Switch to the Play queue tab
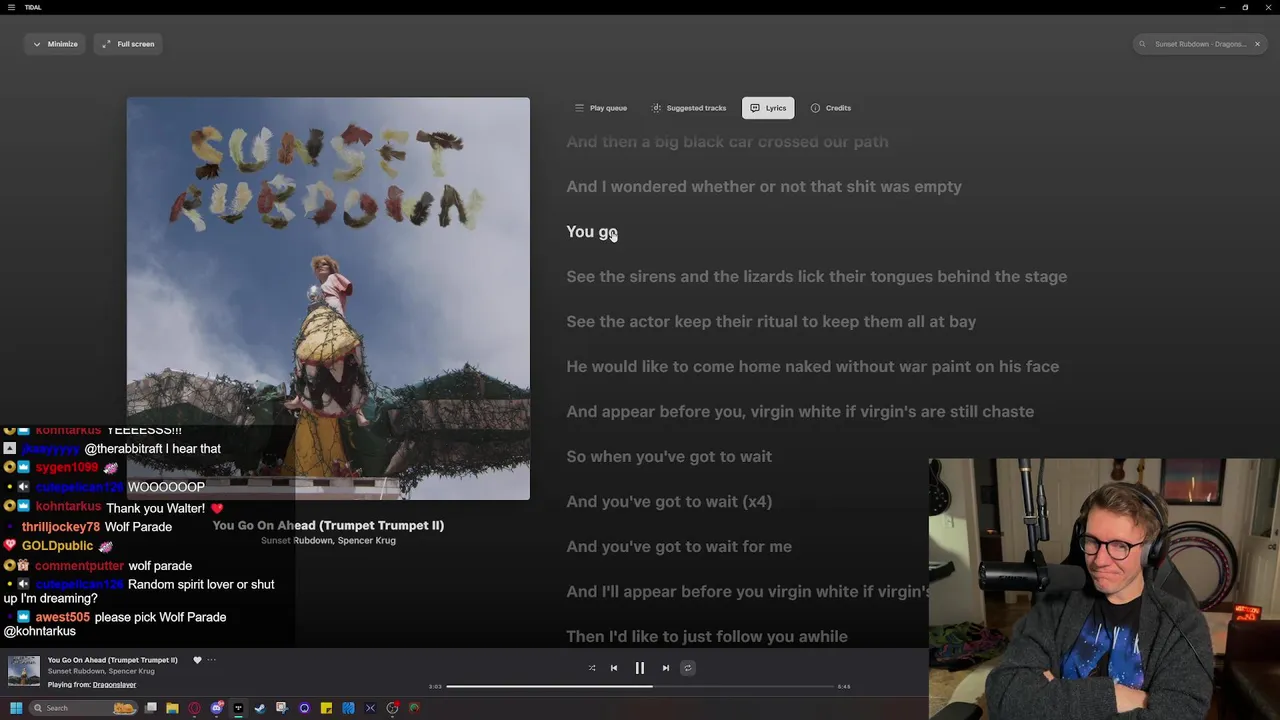Screen dimensions: 1280x720 coord(601,108)
